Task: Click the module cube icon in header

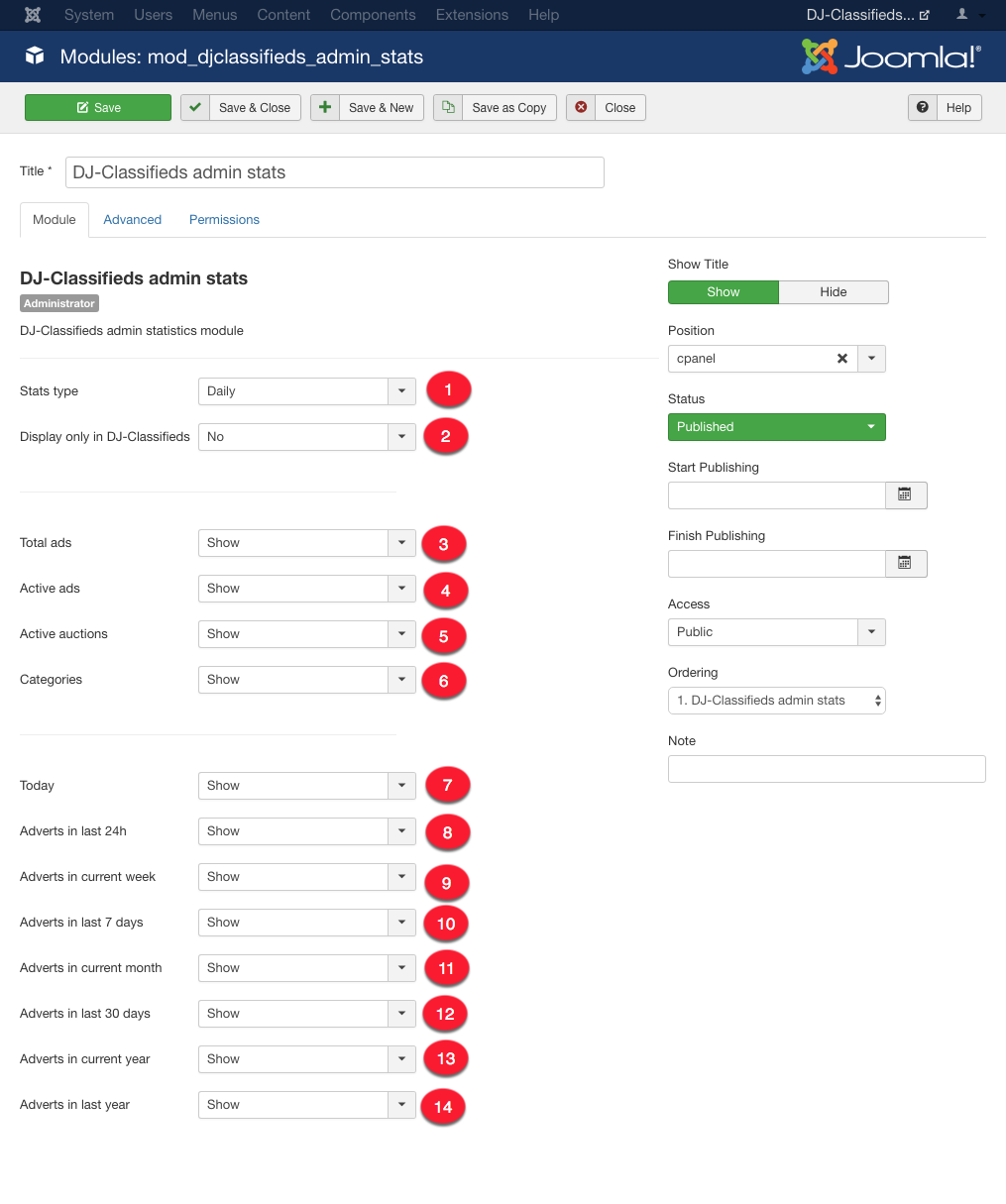Action: (x=35, y=56)
